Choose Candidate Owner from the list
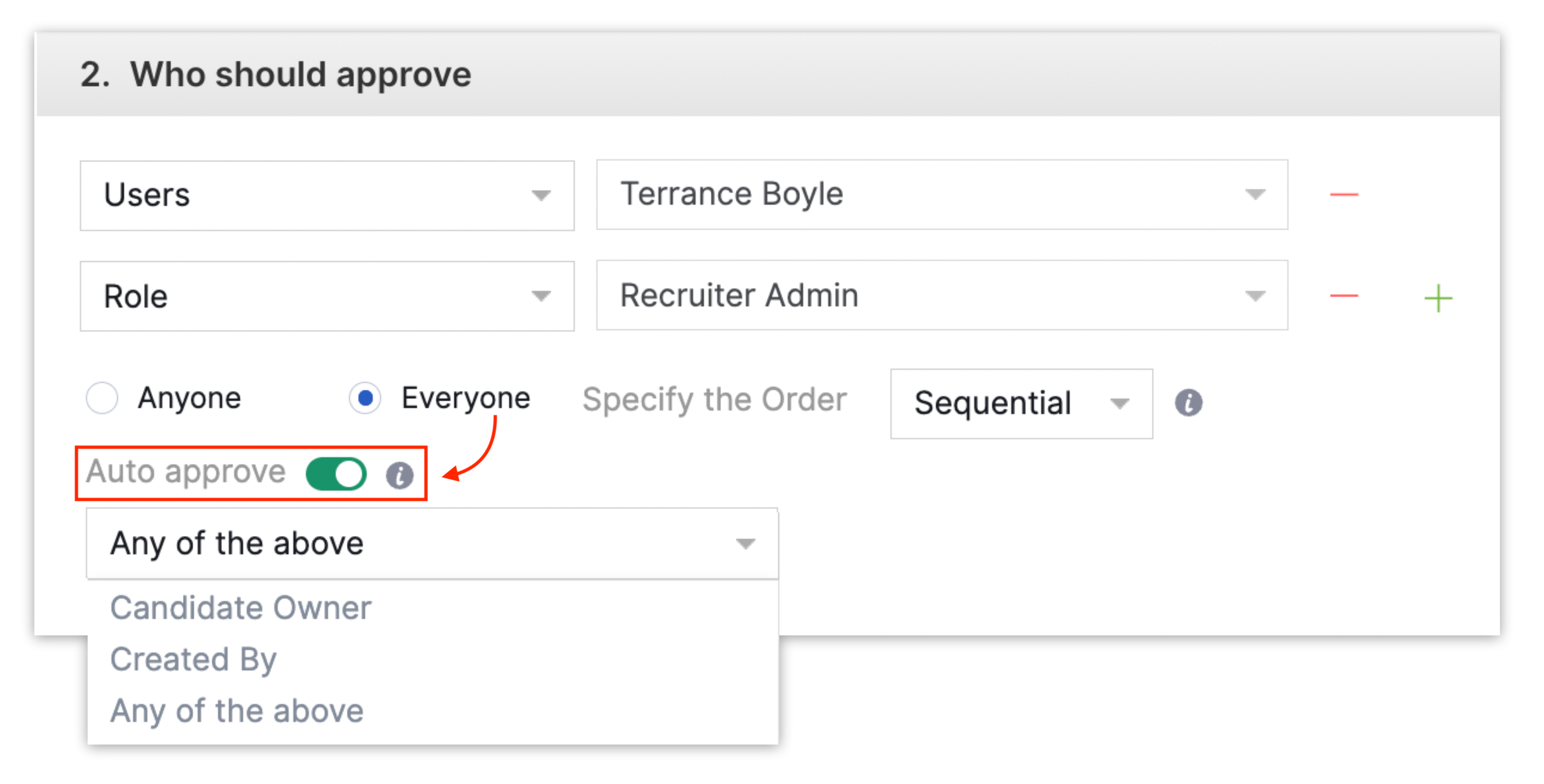1544x784 pixels. [241, 608]
